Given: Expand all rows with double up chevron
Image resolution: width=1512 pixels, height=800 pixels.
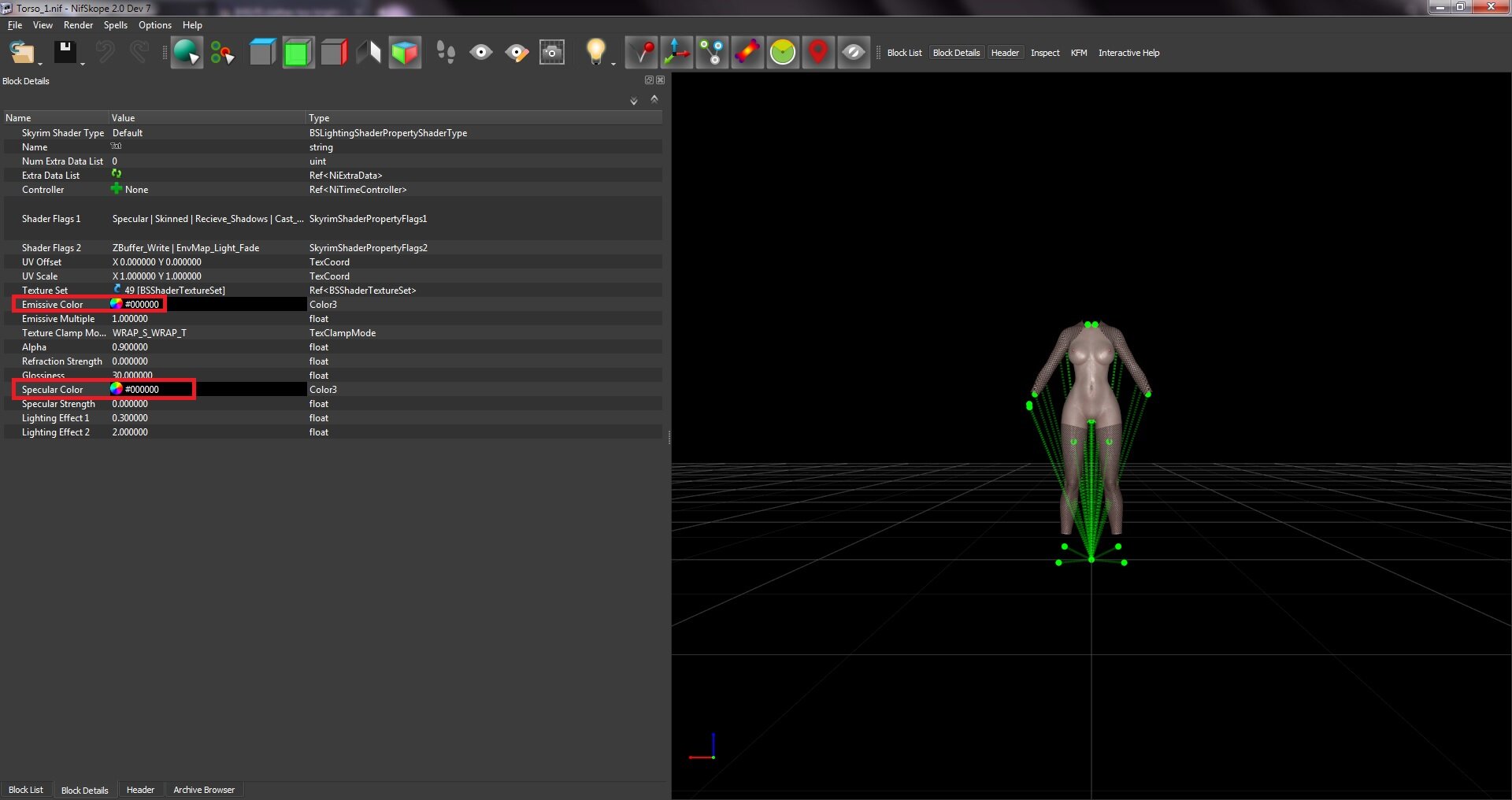Looking at the screenshot, I should (x=654, y=99).
